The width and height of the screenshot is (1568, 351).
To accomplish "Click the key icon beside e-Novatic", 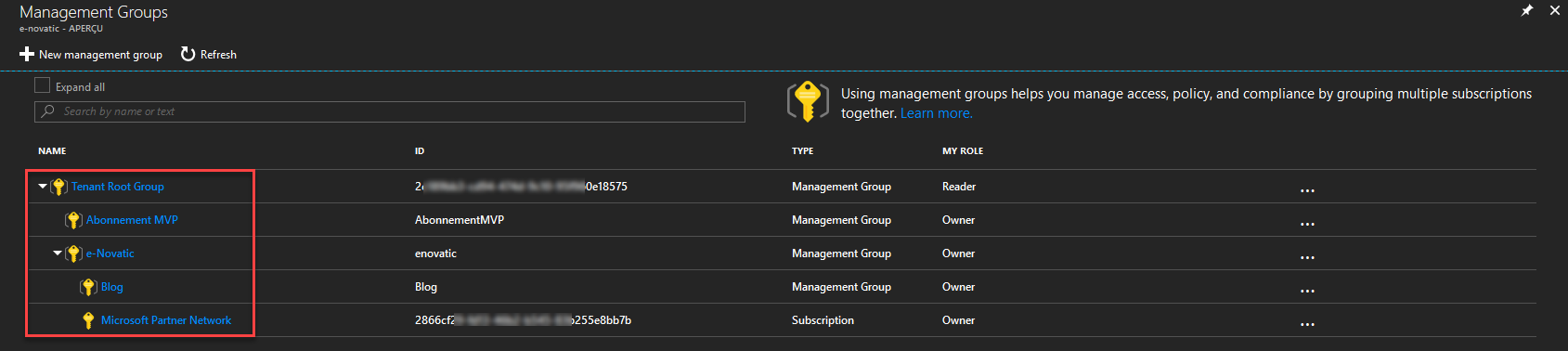I will (x=73, y=253).
